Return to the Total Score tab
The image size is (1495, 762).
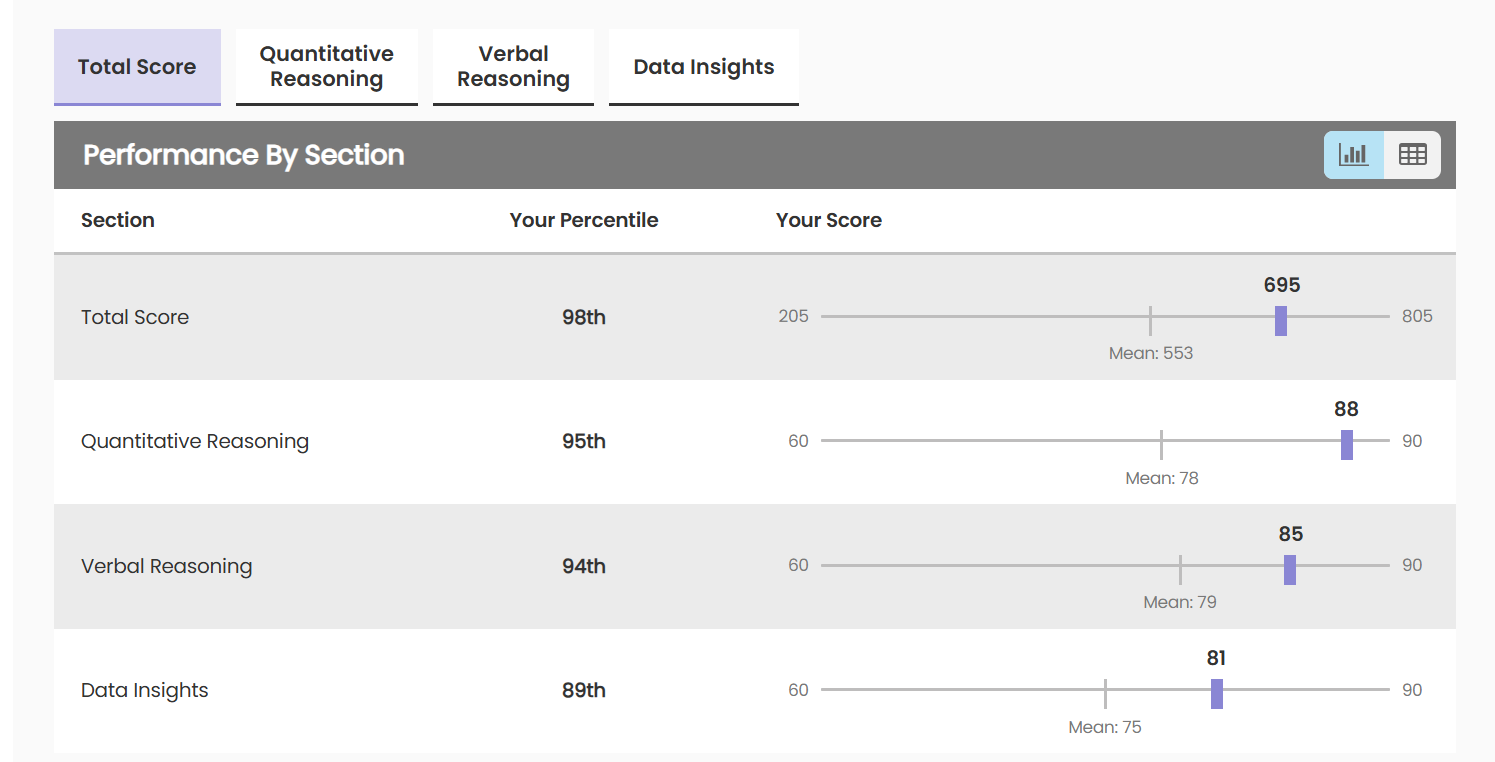pos(137,66)
